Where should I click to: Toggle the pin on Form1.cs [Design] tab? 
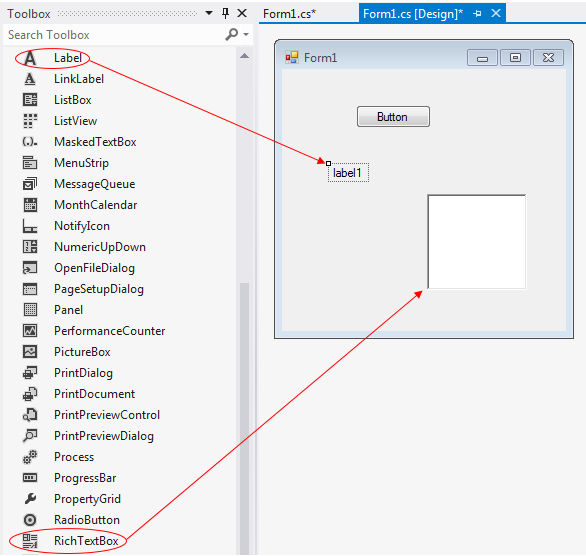coord(477,14)
